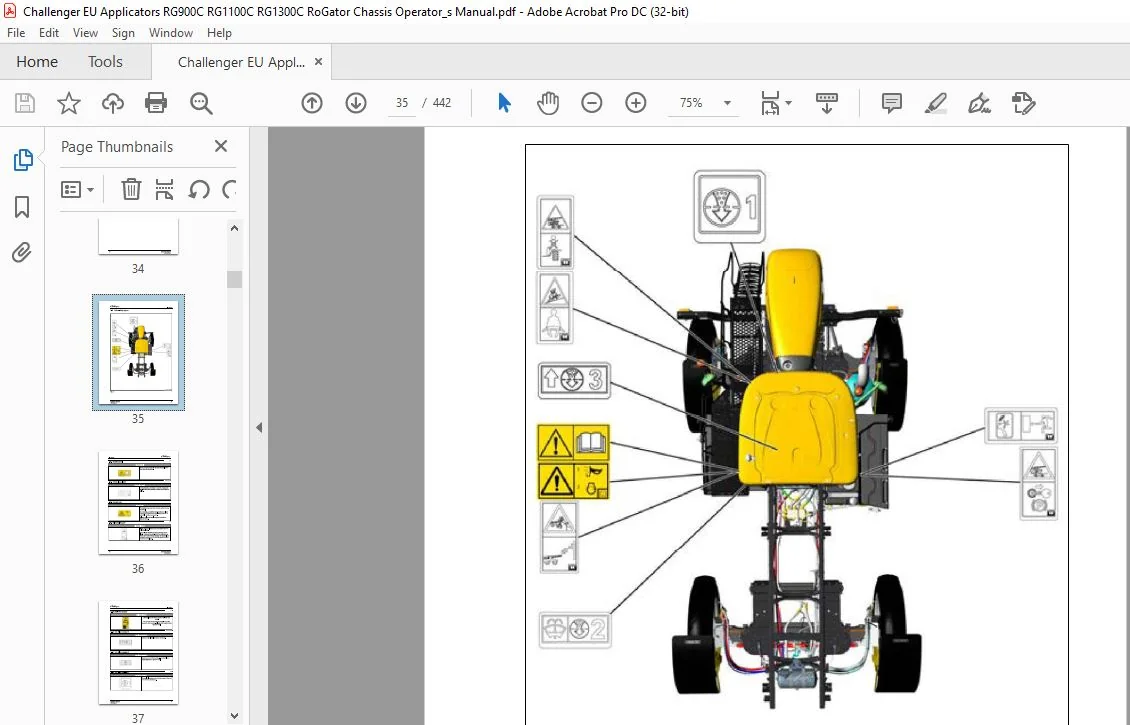Viewport: 1130px width, 725px height.
Task: Click the yellow read manual warning decal
Action: point(574,442)
